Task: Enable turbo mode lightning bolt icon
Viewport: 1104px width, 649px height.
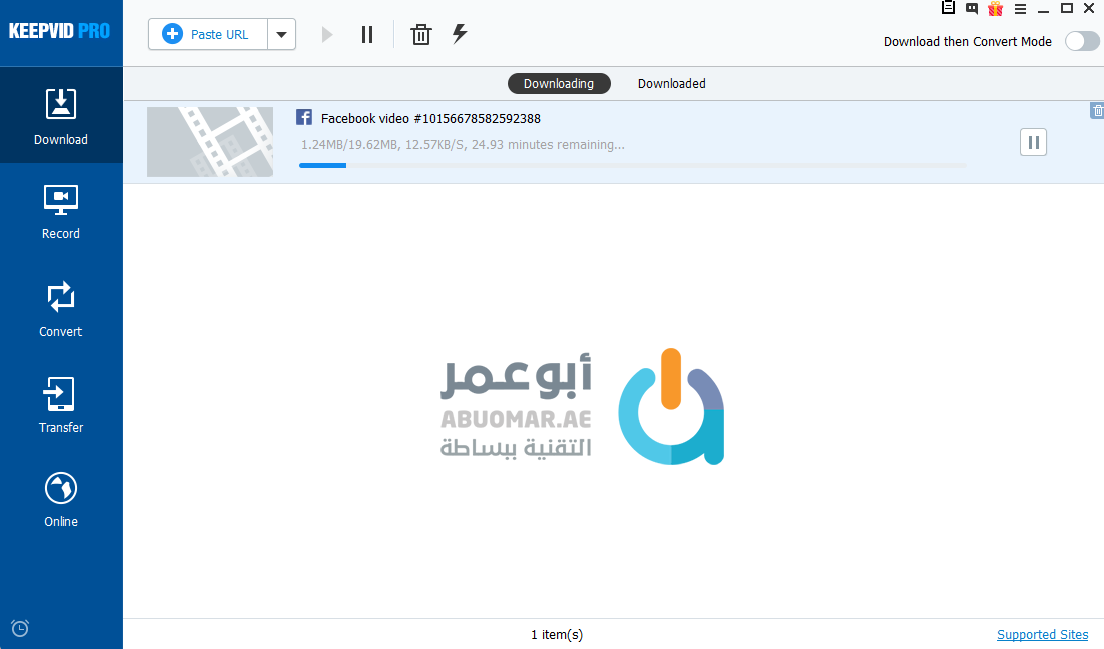Action: tap(460, 34)
